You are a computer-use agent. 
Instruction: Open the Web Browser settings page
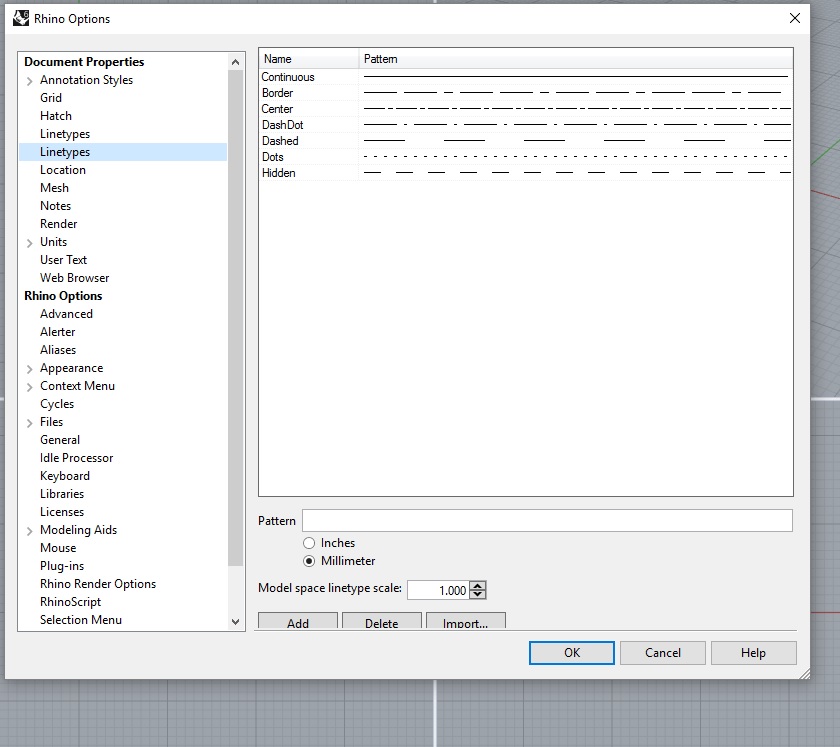(x=74, y=278)
